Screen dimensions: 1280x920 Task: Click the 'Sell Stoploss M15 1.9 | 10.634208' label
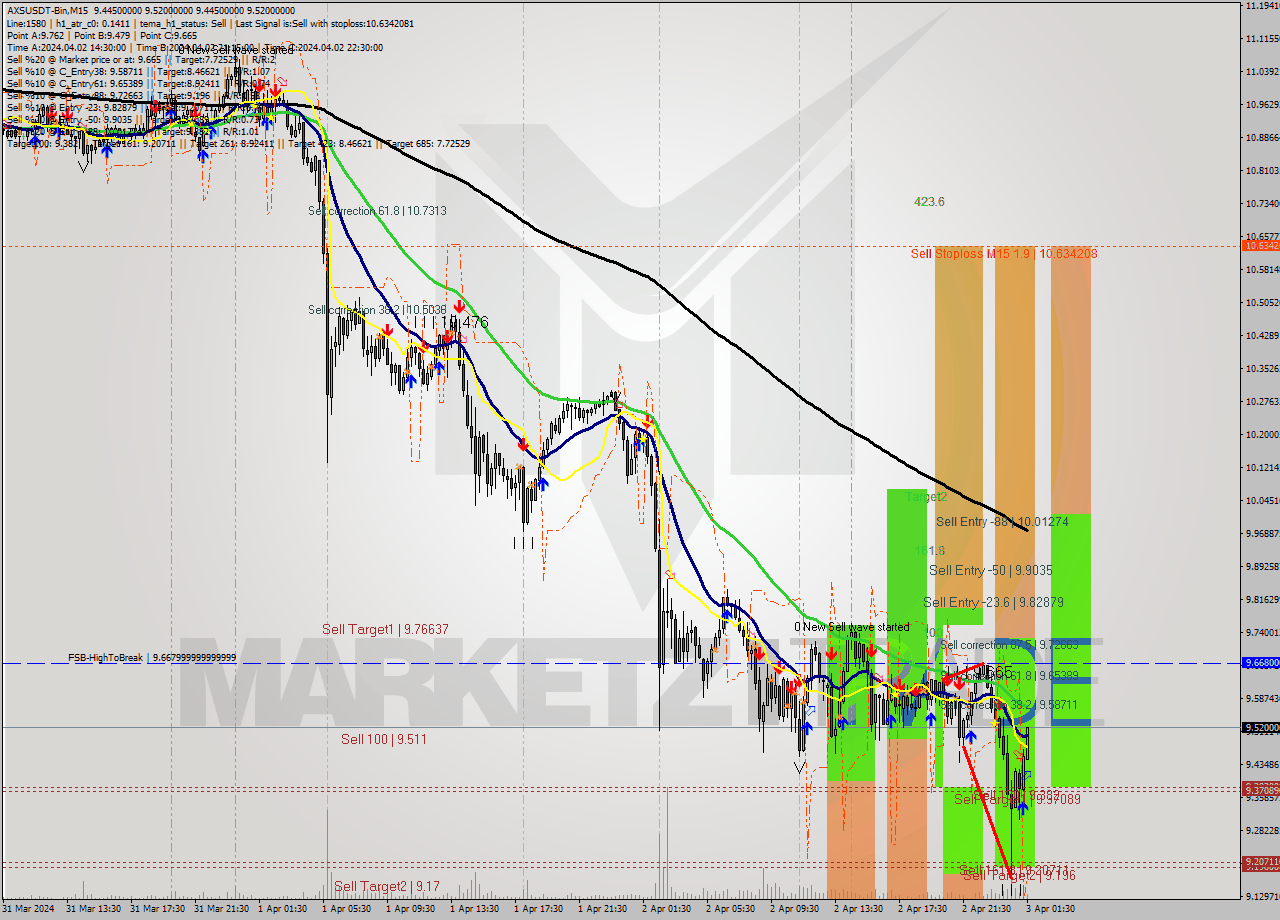1004,254
